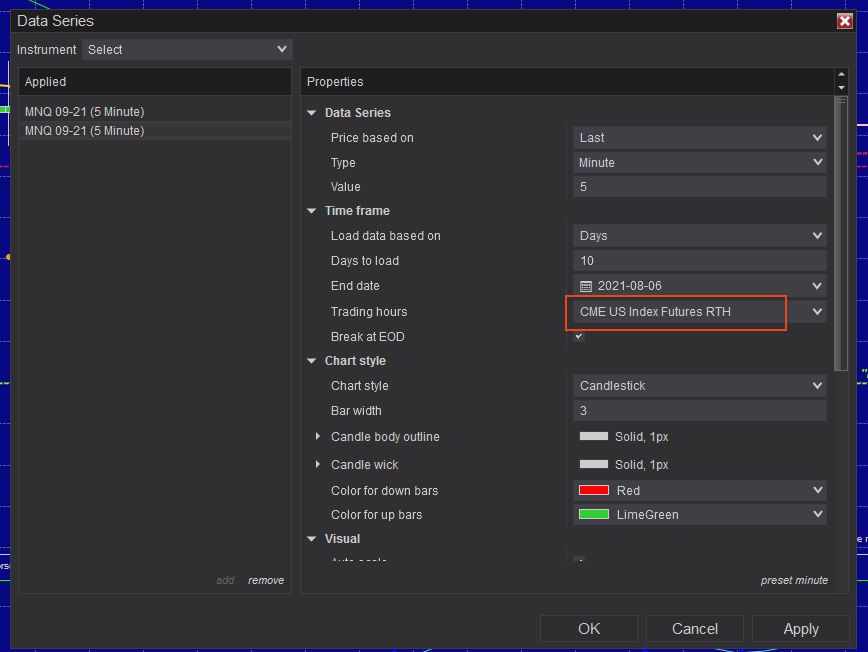Click the preset minute link
This screenshot has width=868, height=652.
pos(794,580)
